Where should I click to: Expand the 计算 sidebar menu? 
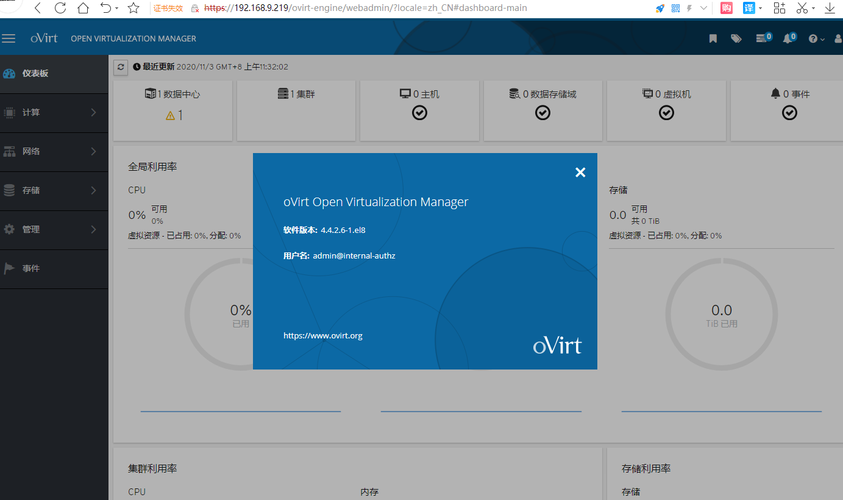(x=54, y=113)
